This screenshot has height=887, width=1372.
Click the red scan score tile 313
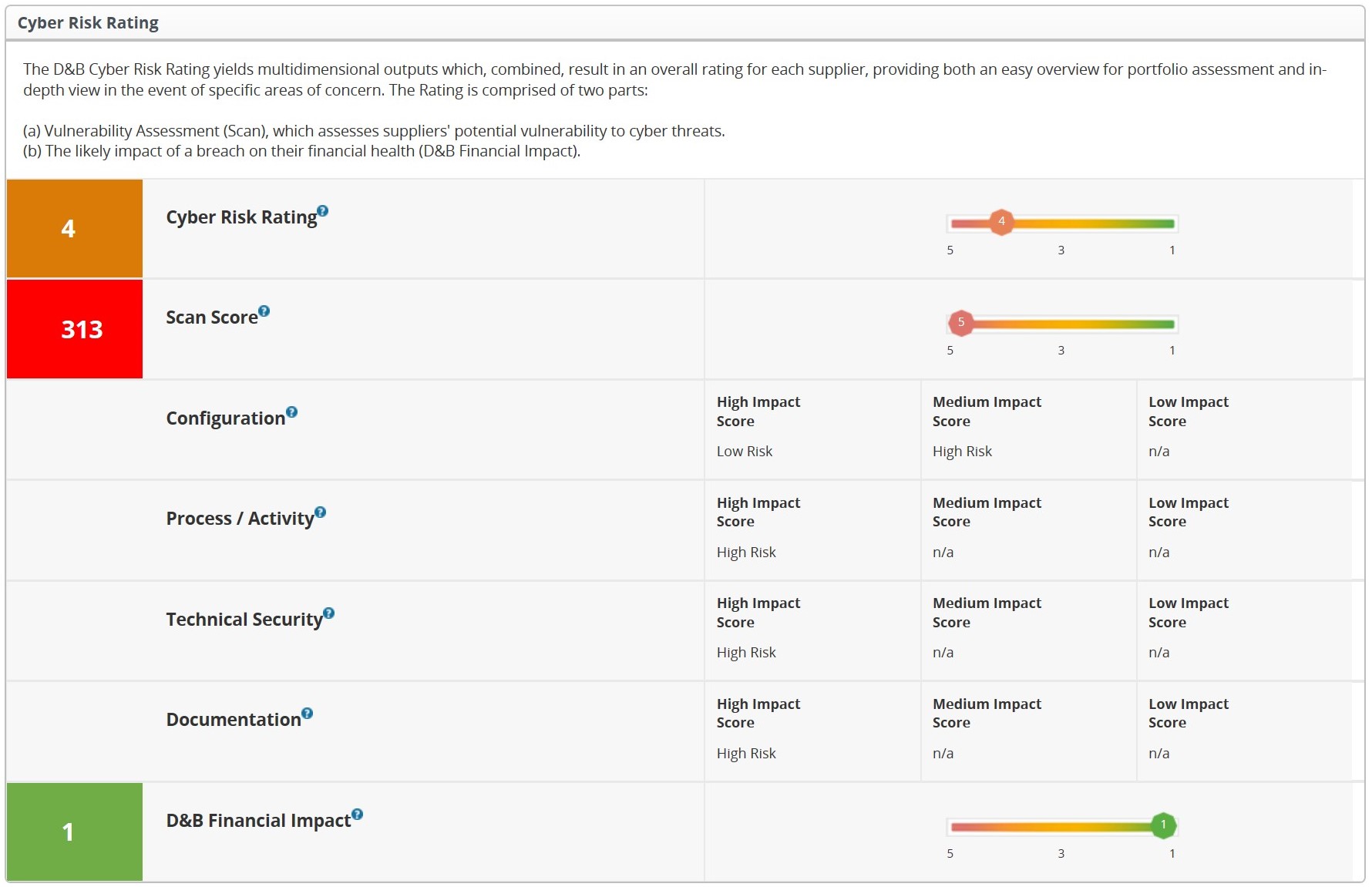[x=75, y=329]
